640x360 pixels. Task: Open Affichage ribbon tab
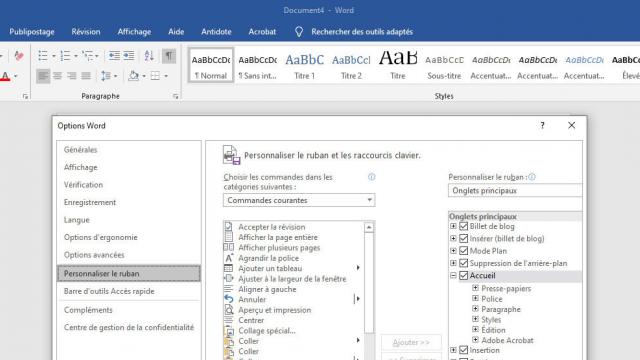[x=134, y=32]
